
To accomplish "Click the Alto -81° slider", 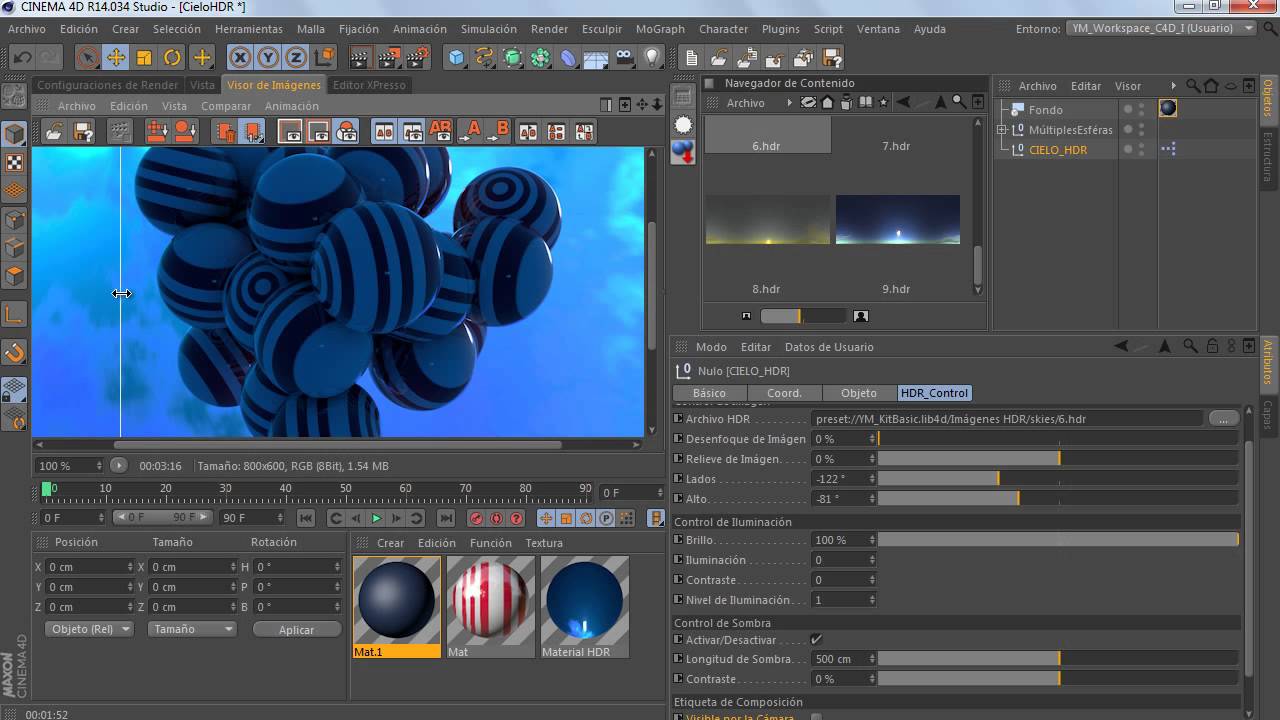I will tap(1058, 499).
